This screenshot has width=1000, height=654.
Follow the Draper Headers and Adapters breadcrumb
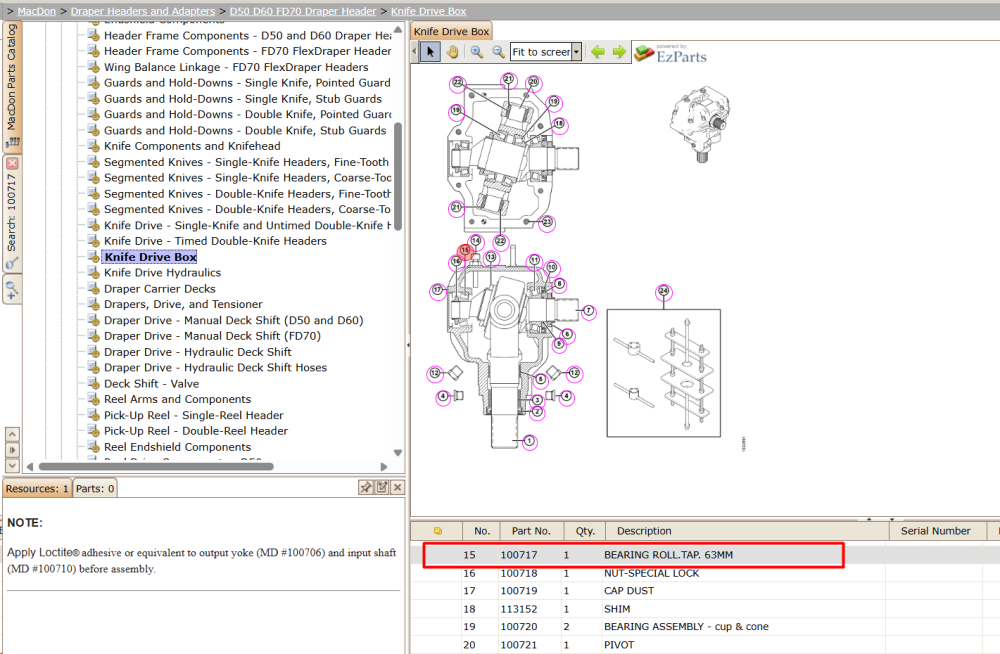(x=143, y=11)
